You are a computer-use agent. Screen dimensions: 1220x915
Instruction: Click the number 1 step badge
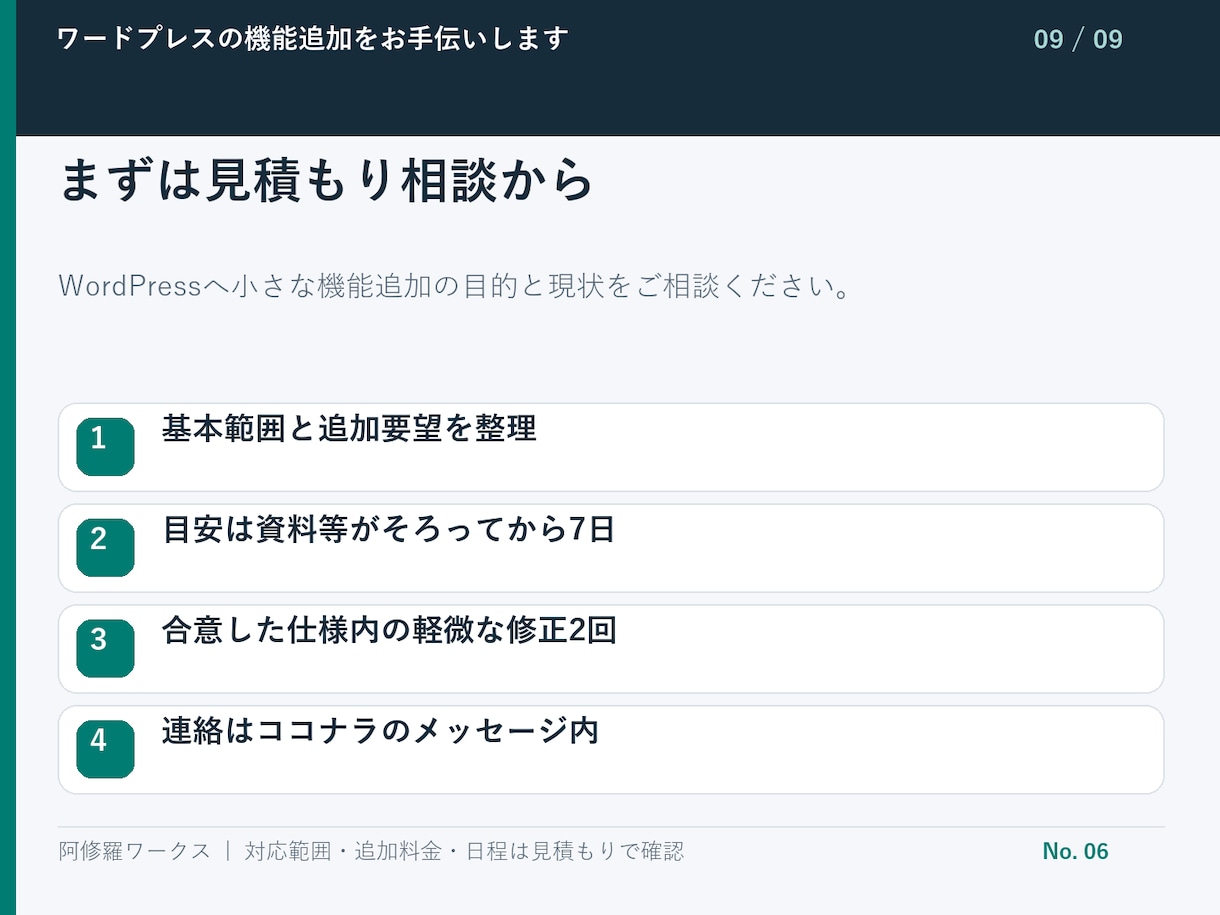pos(105,447)
